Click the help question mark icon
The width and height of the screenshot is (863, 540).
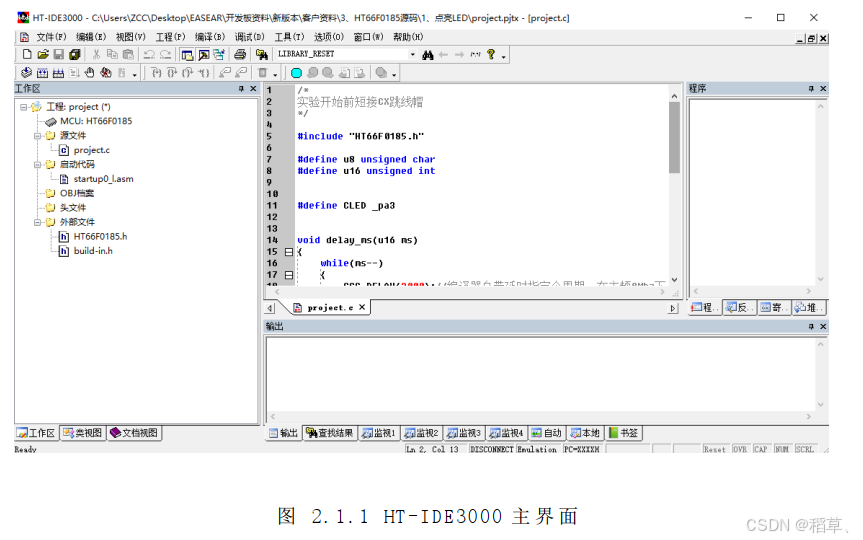(491, 54)
